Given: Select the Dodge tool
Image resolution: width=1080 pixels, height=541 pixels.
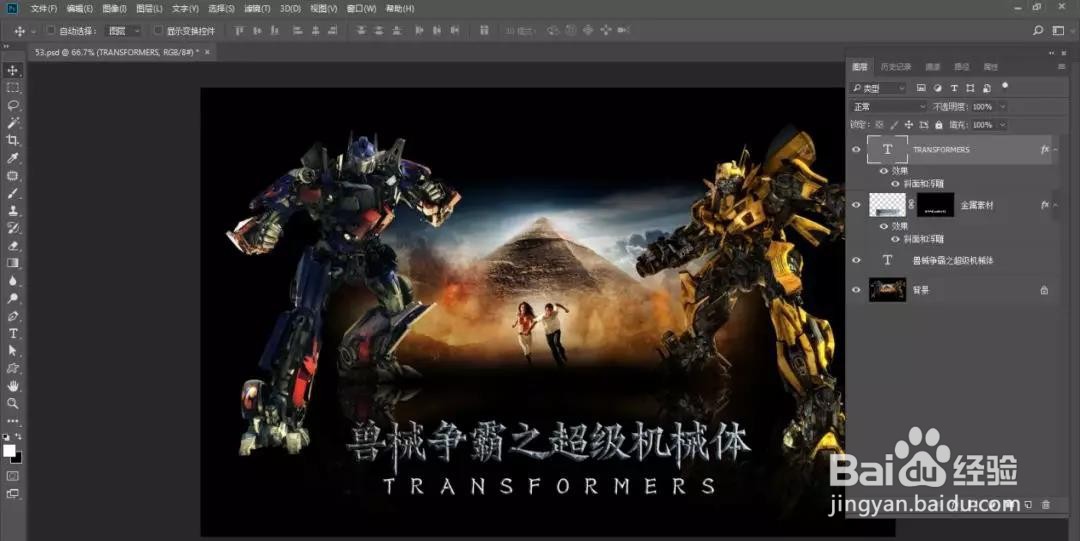Looking at the screenshot, I should point(12,298).
